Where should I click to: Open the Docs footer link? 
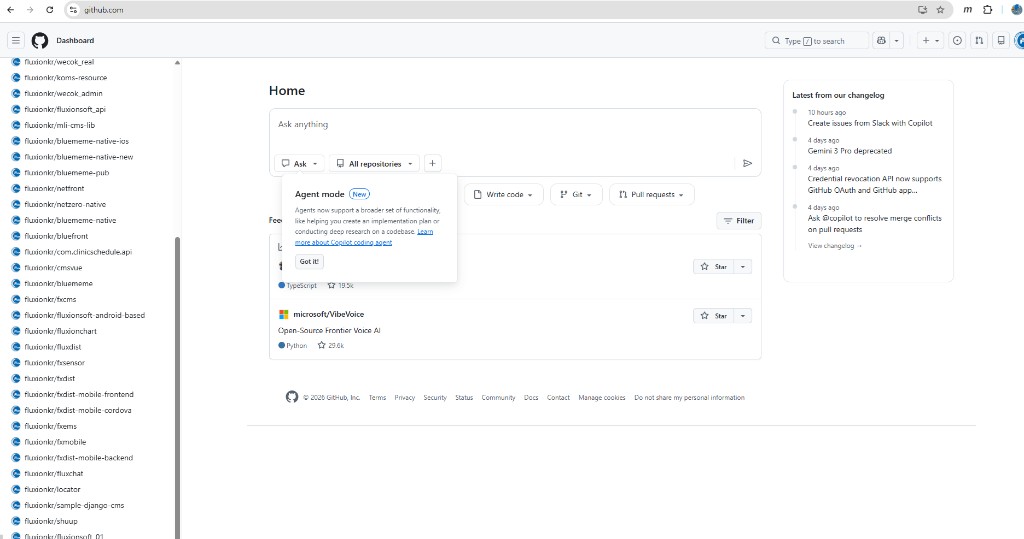coord(531,397)
